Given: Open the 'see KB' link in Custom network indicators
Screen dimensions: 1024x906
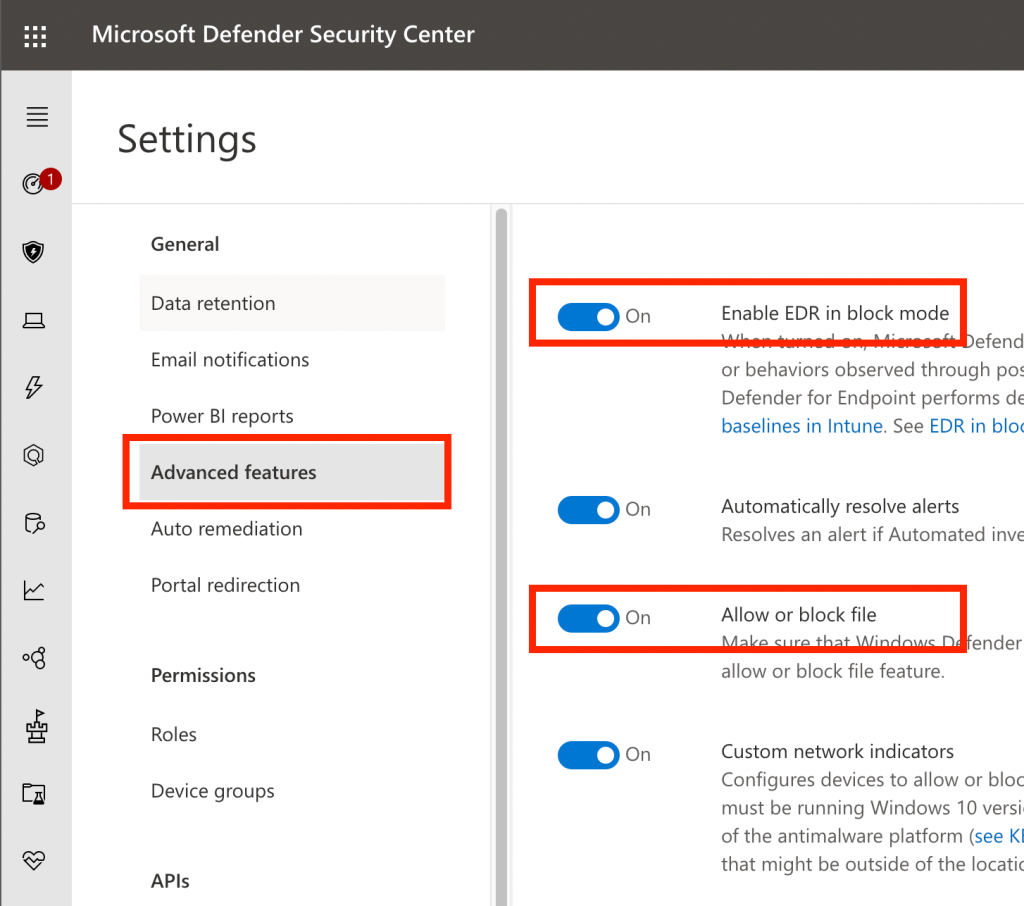Looking at the screenshot, I should tap(999, 836).
